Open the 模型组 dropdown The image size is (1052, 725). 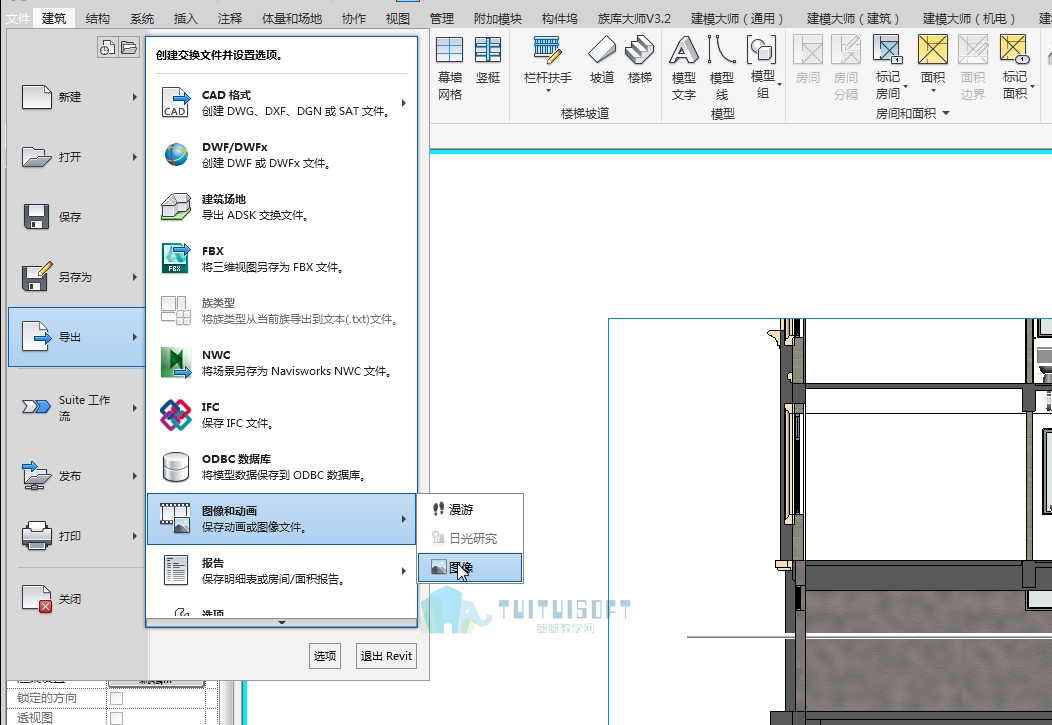[779, 85]
